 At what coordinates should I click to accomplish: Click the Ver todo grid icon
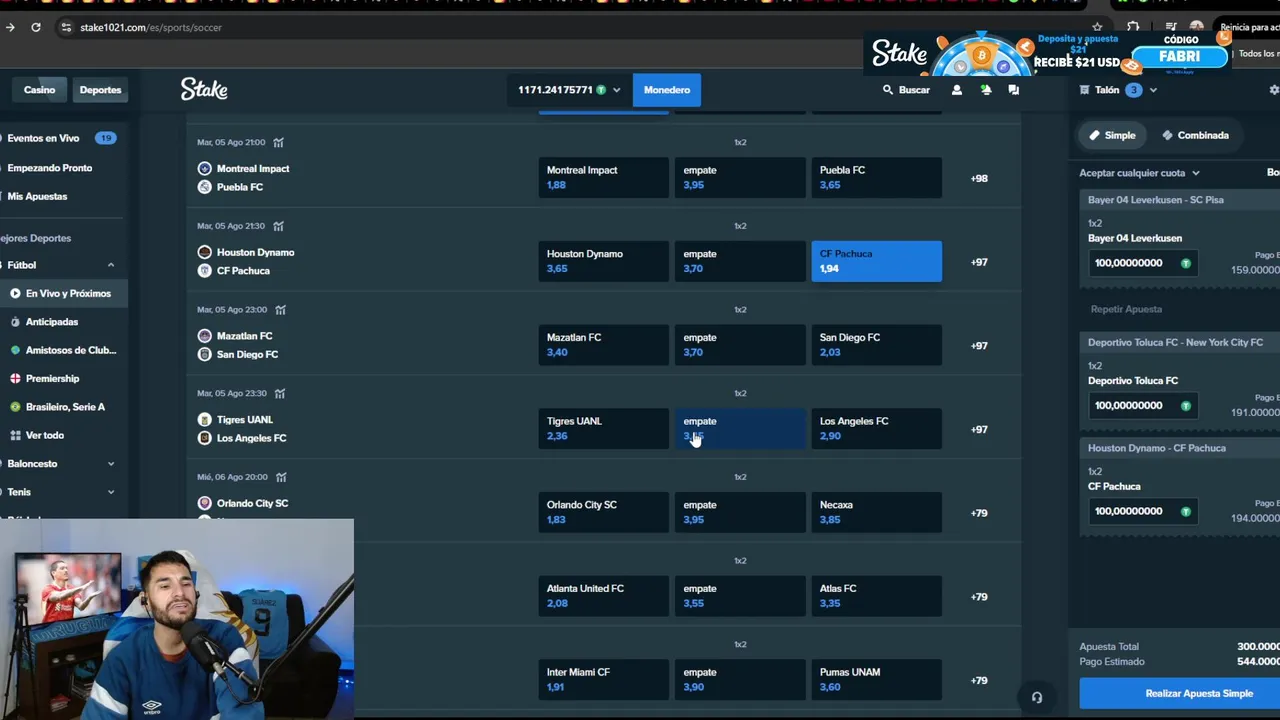(15, 435)
